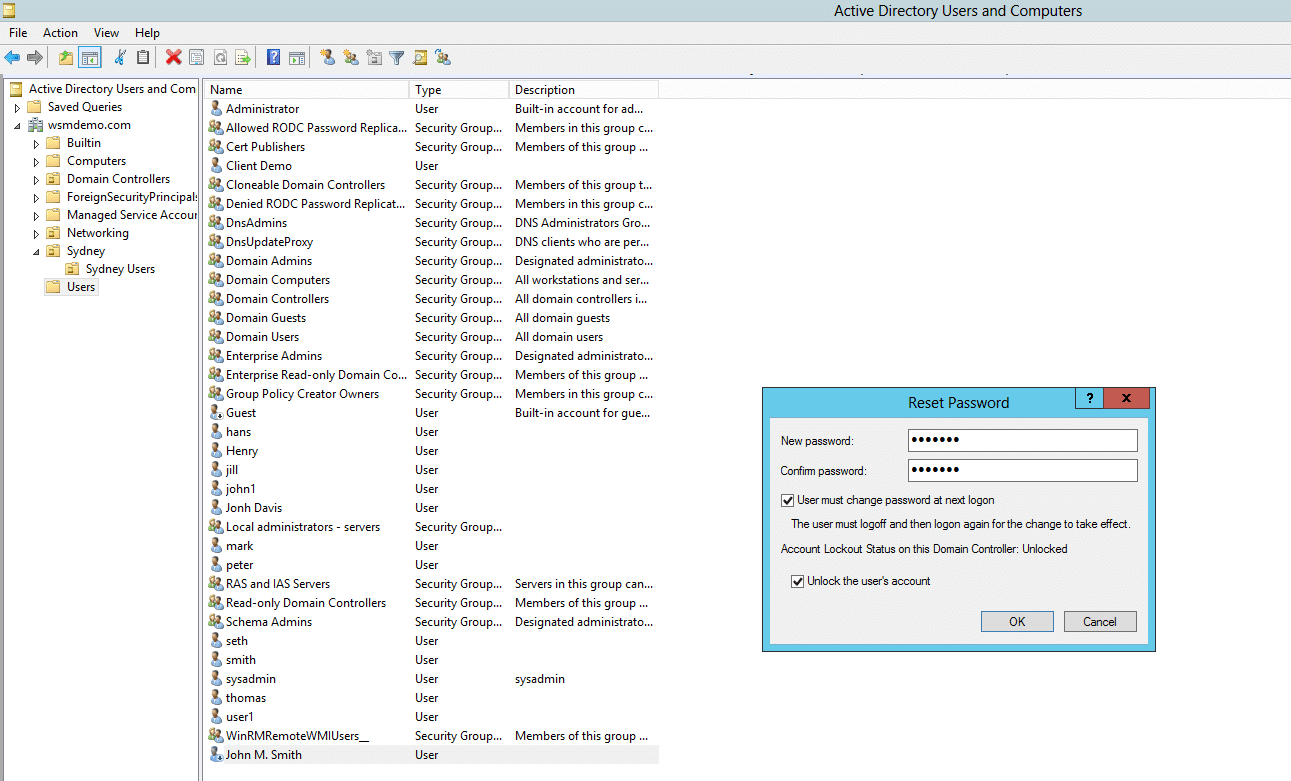Open the Find Objects toolbar icon
The width and height of the screenshot is (1291, 781).
420,57
